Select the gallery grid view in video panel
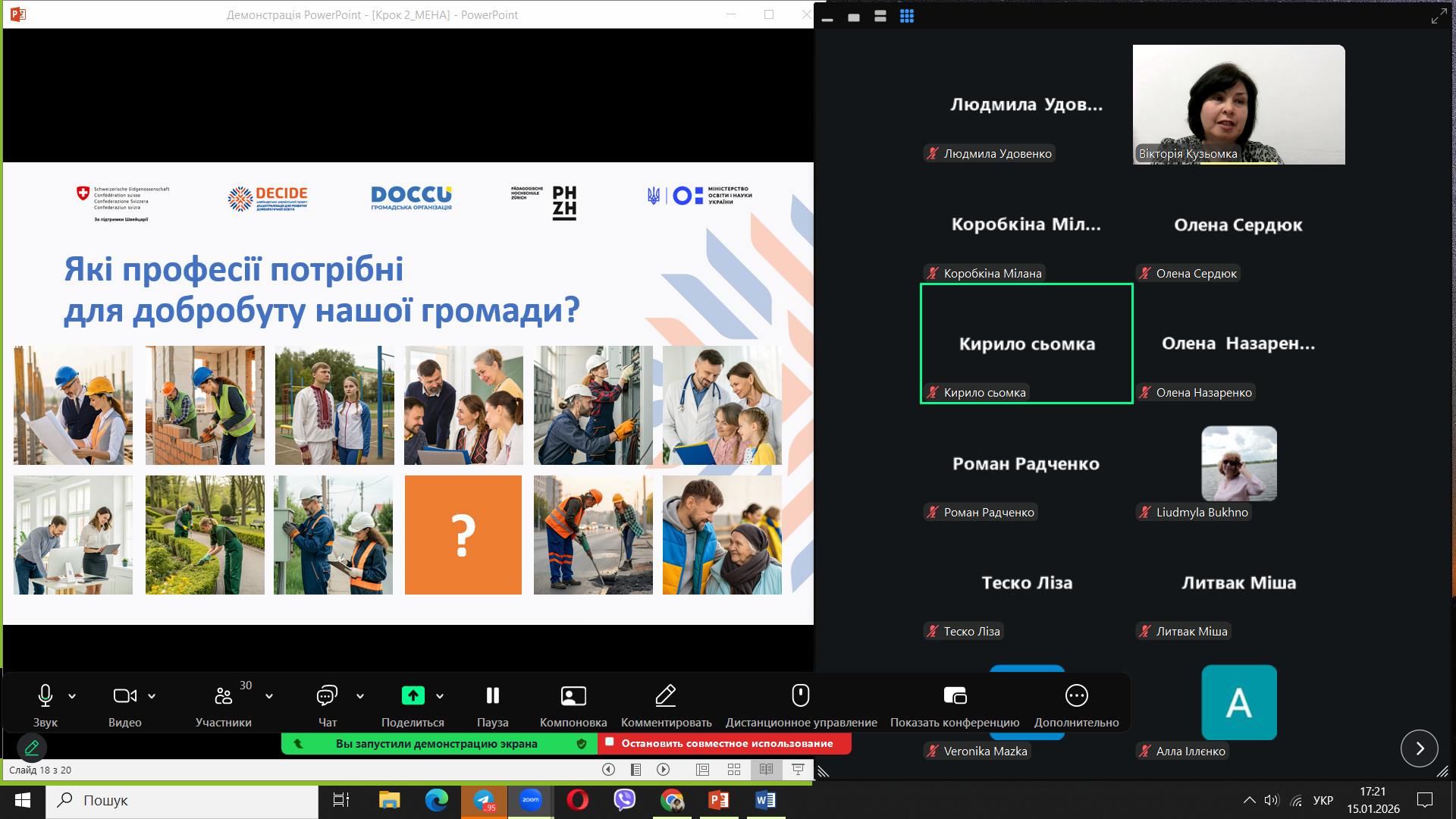Viewport: 1456px width, 819px height. click(906, 17)
